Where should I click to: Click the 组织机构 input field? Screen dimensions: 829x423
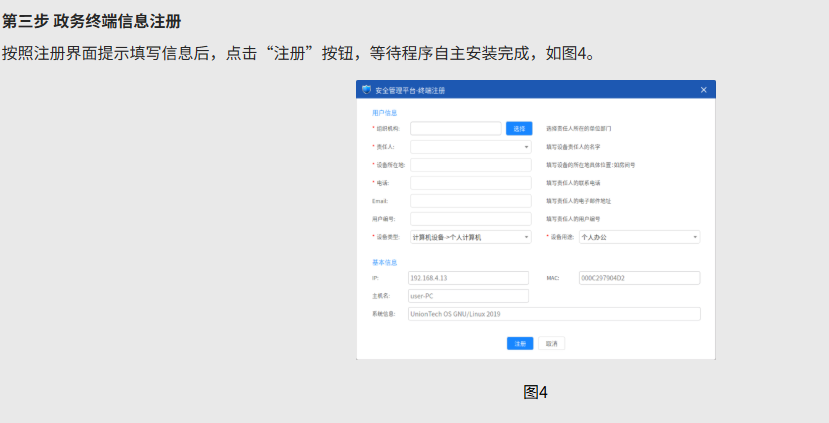[455, 128]
